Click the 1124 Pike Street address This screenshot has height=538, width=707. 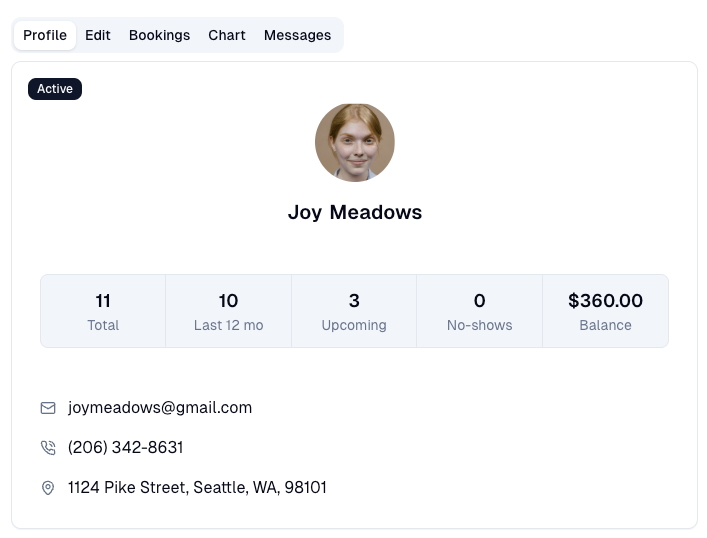[x=197, y=488]
